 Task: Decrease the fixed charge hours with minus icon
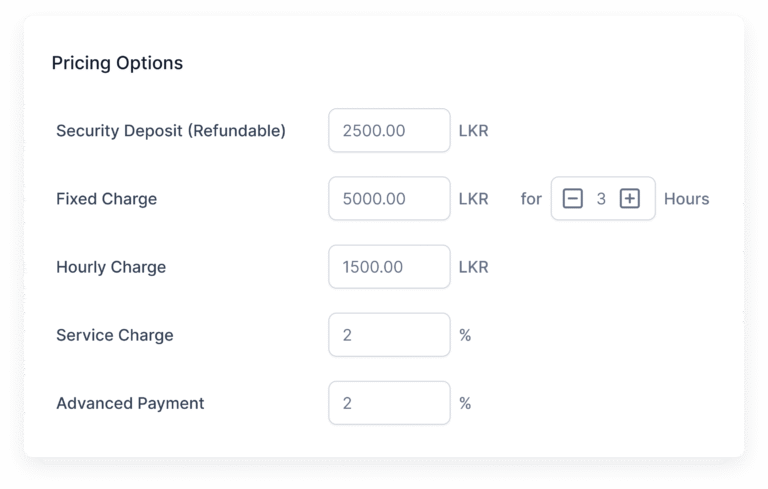pyautogui.click(x=573, y=199)
